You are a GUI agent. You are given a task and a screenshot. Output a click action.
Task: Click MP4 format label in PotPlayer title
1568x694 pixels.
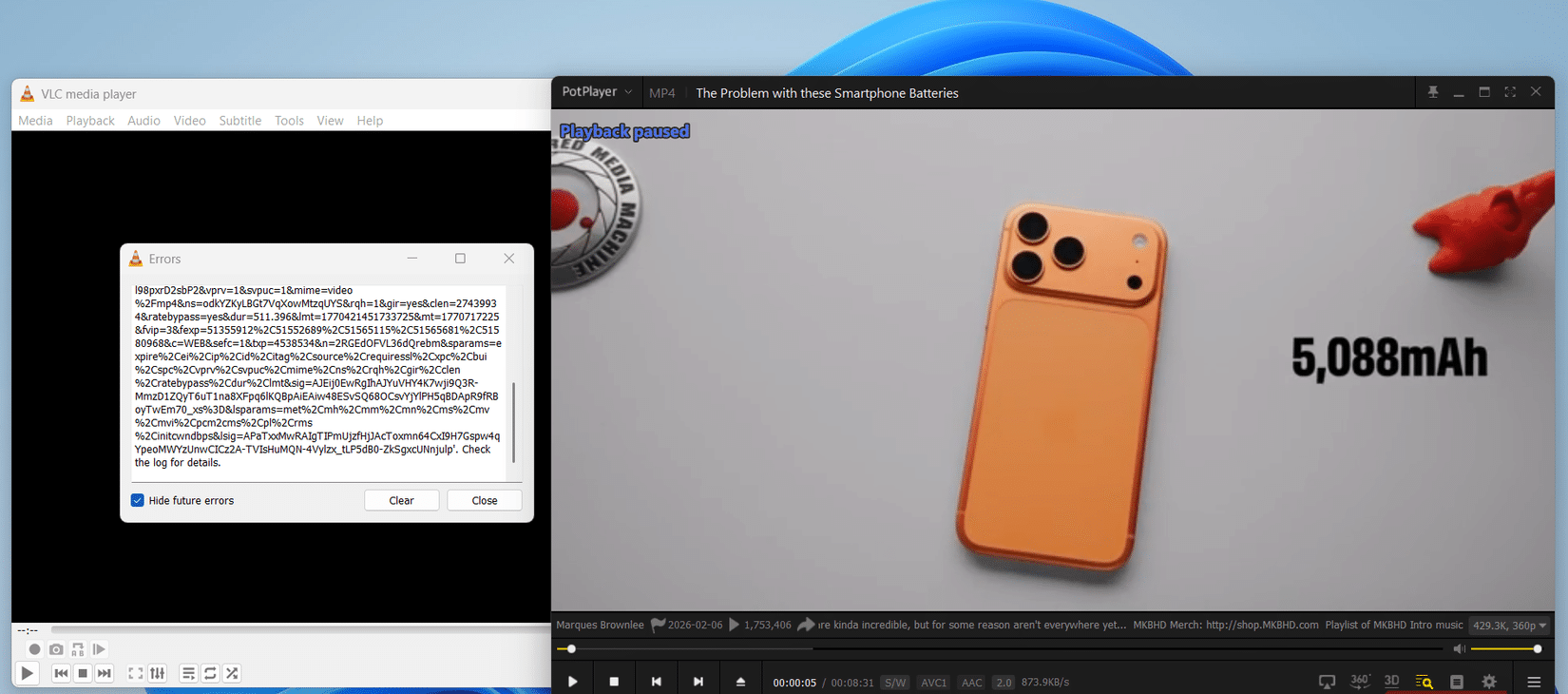coord(662,93)
